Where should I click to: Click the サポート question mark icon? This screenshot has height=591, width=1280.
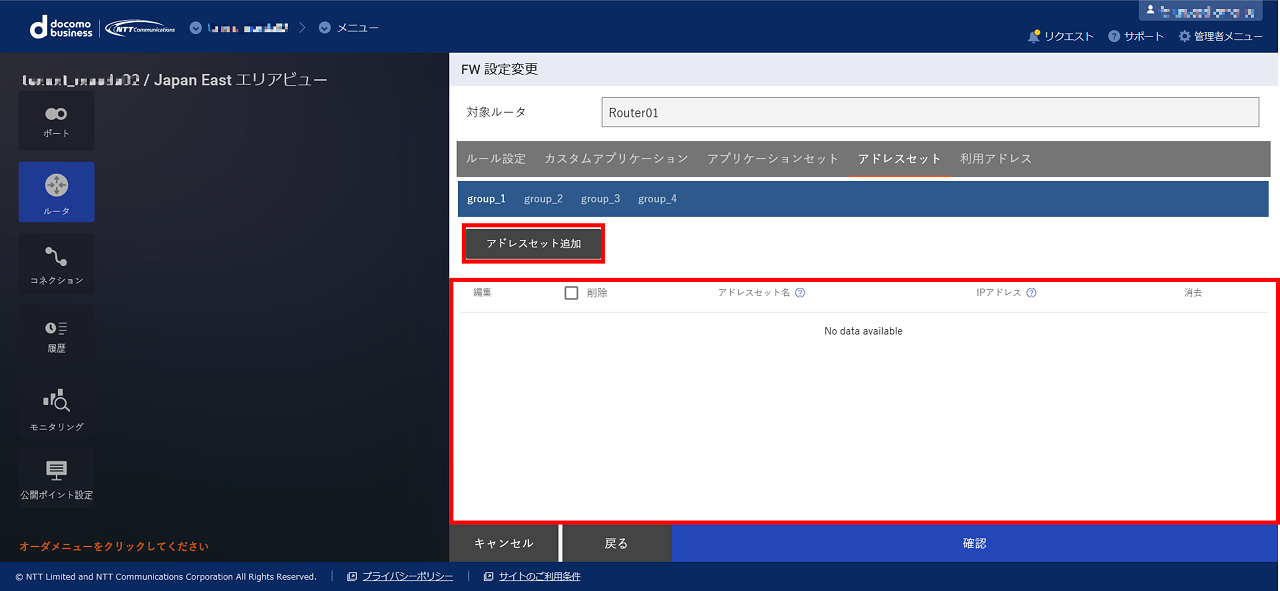click(x=1114, y=37)
